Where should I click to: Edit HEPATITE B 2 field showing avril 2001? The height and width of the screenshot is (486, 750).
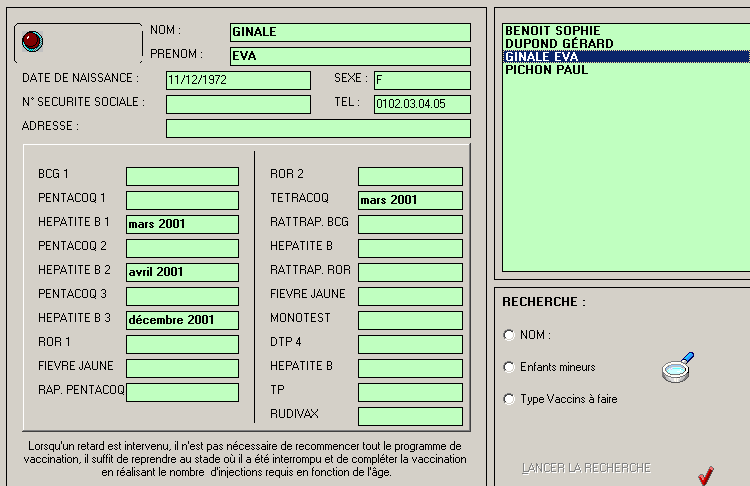[x=182, y=272]
